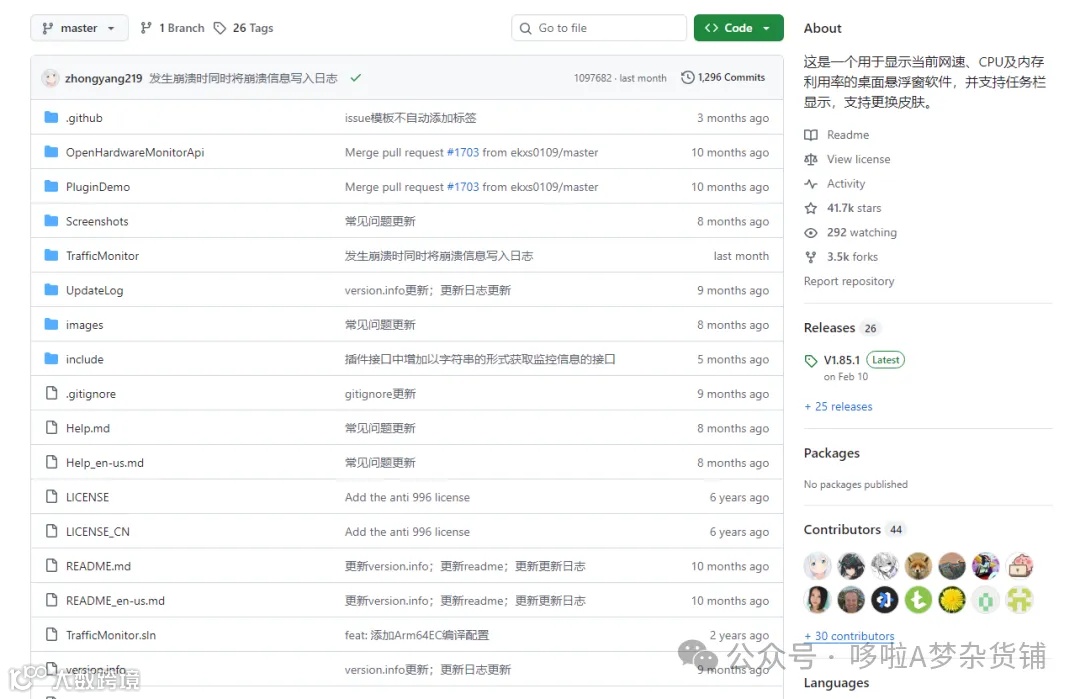Show + 25 releases
The image size is (1080, 699).
[x=838, y=406]
